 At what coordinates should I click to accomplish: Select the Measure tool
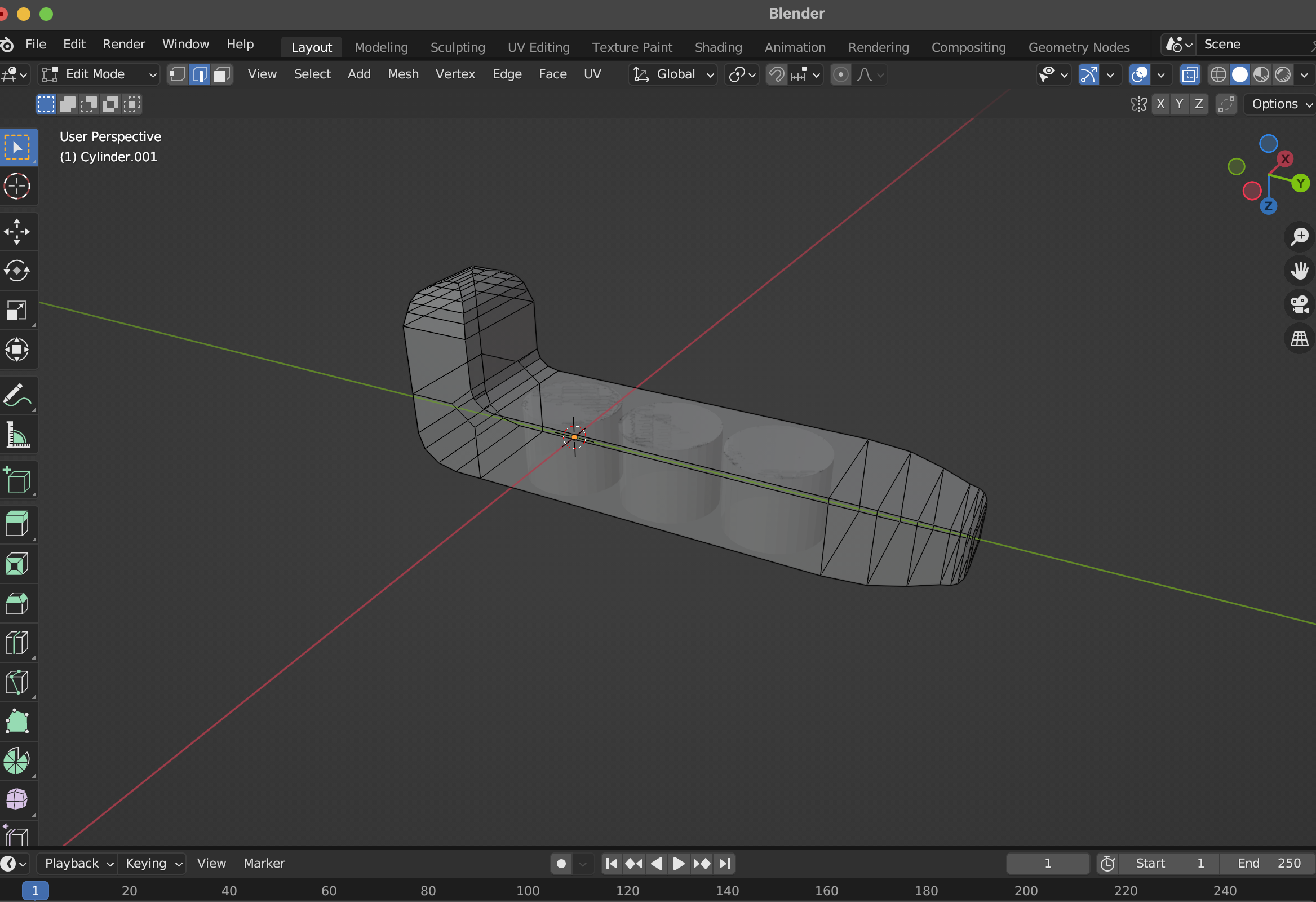17,435
